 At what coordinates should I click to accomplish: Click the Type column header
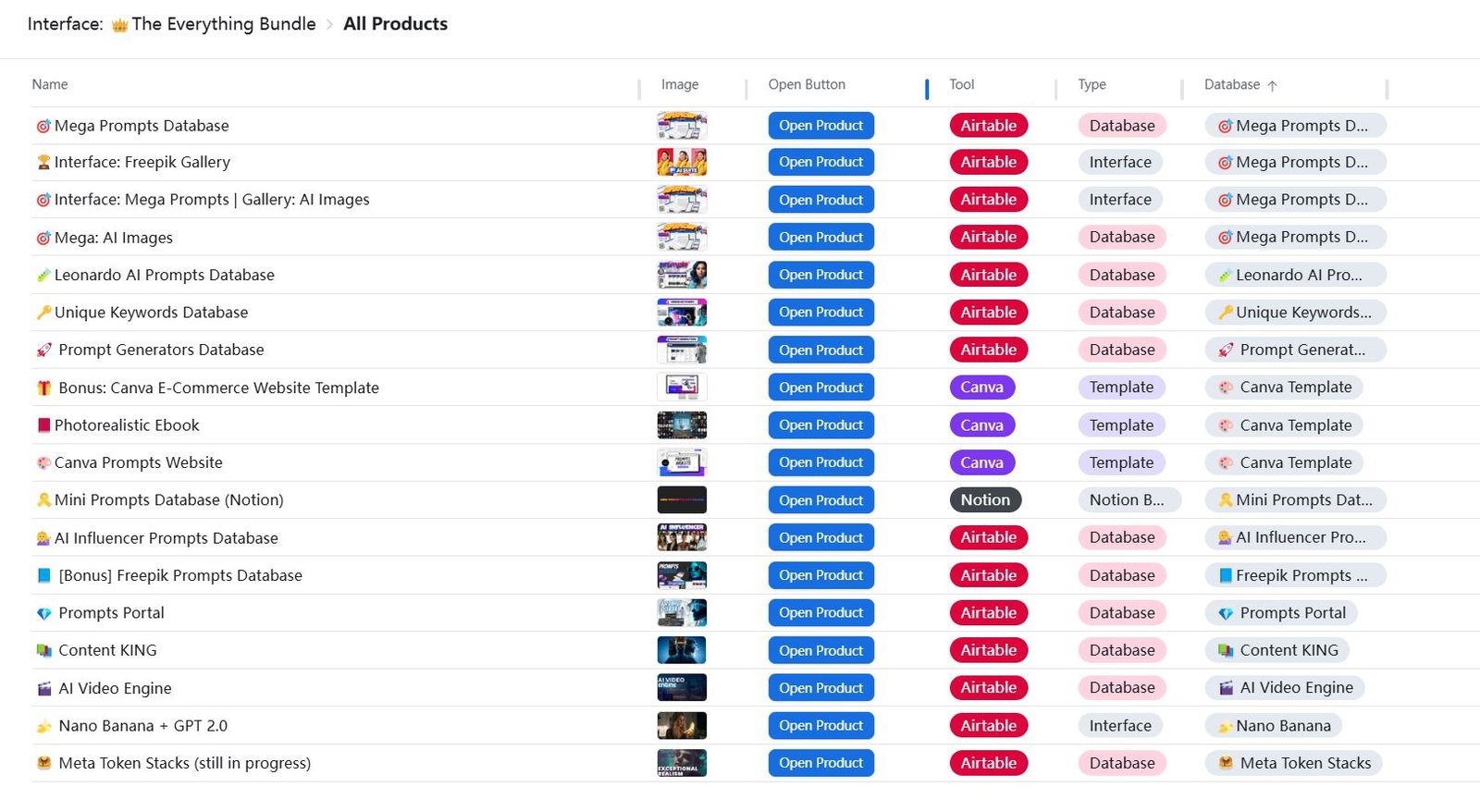click(x=1091, y=84)
